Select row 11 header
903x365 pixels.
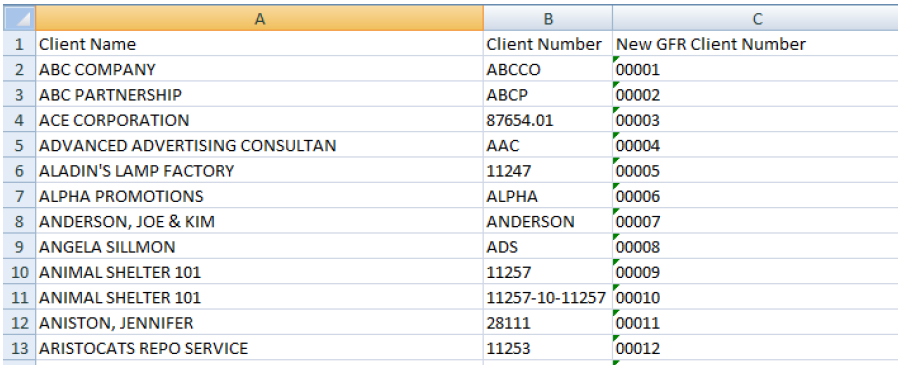[x=19, y=297]
